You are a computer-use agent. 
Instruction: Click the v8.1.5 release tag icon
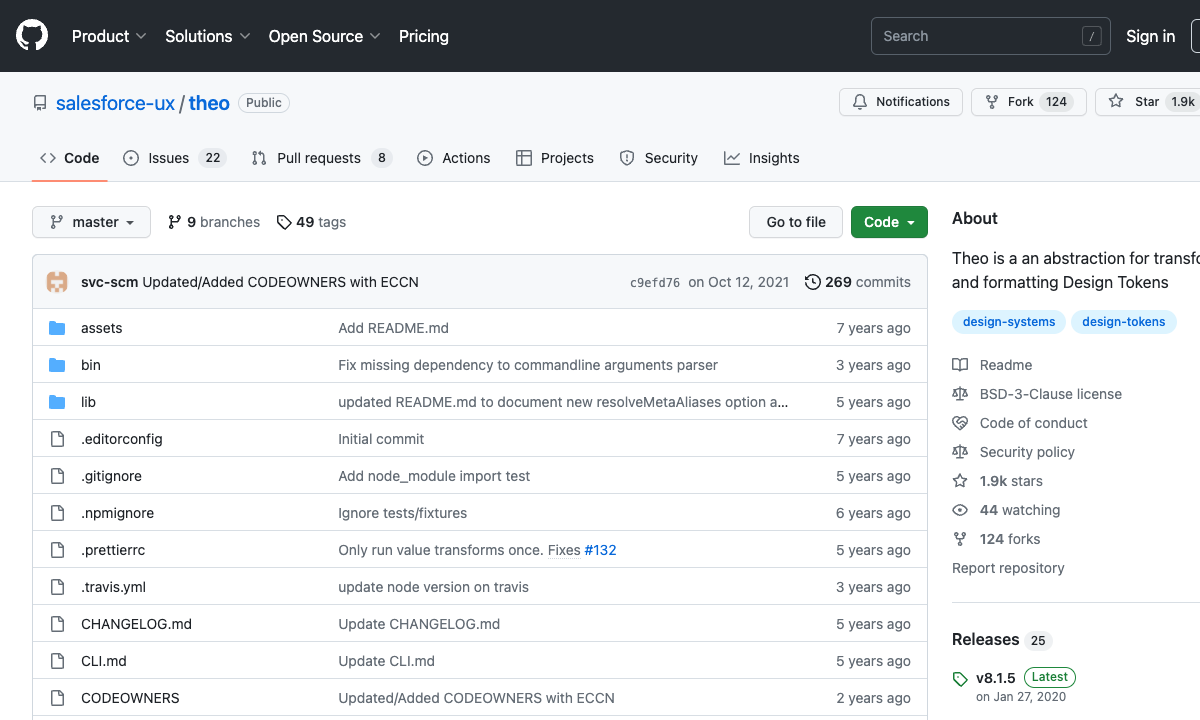(960, 679)
